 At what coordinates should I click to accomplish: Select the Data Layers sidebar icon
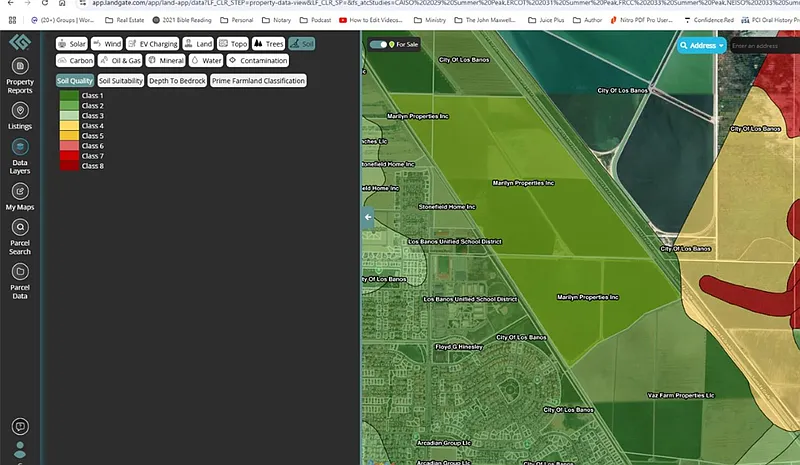[19, 147]
